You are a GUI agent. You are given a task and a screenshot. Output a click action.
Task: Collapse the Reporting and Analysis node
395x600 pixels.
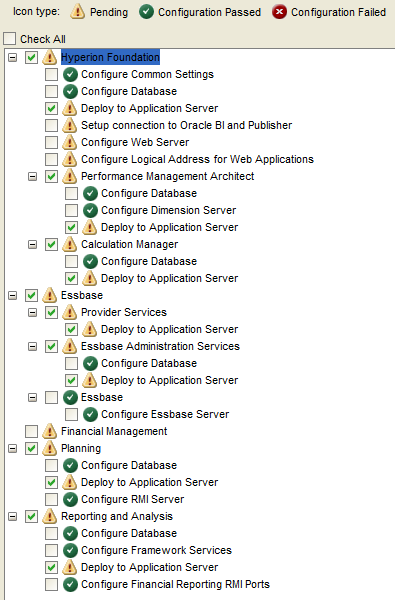tap(13, 516)
